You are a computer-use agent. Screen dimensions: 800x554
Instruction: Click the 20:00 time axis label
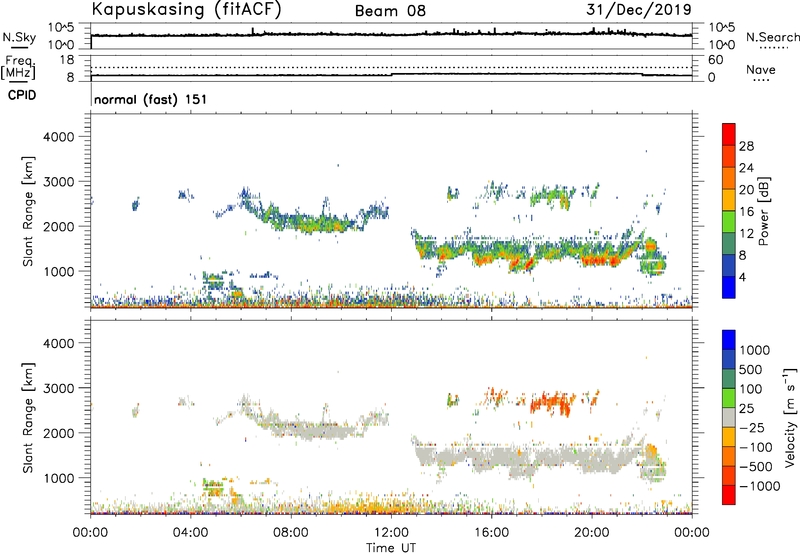(592, 533)
